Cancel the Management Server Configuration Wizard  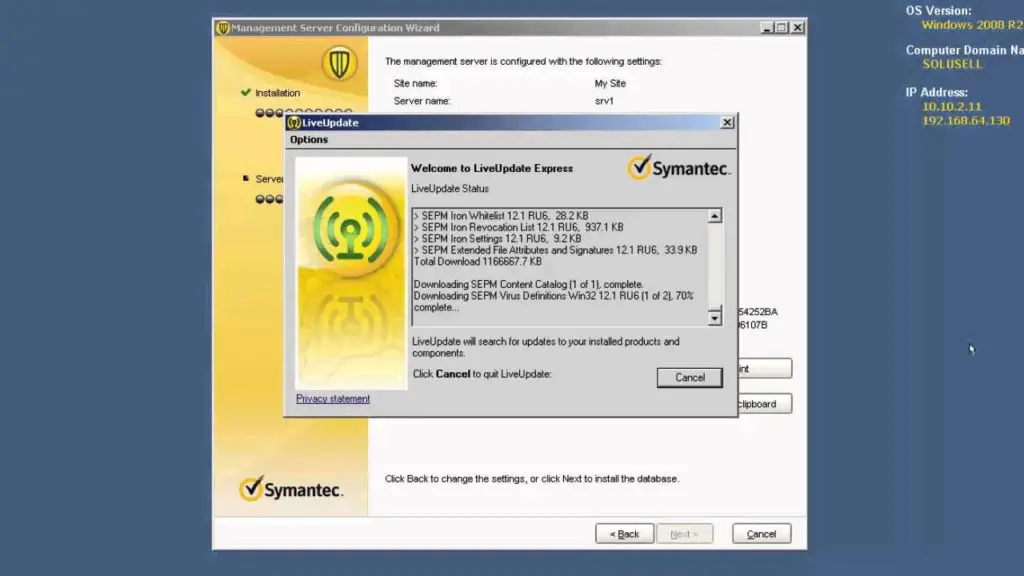coord(761,534)
